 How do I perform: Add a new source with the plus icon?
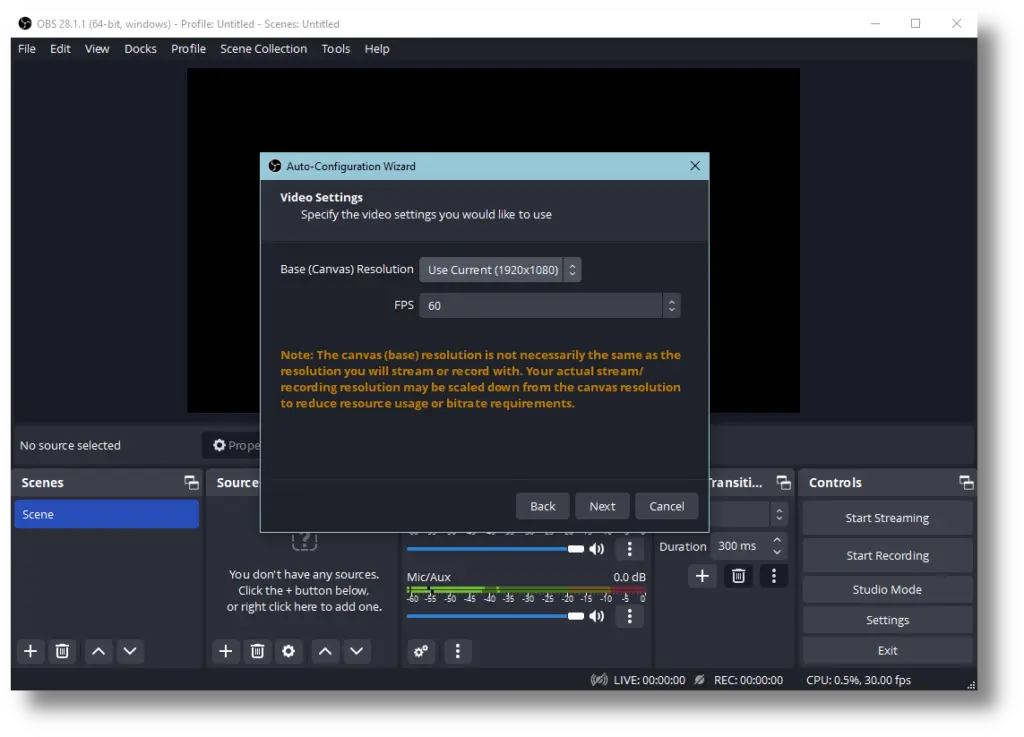(225, 651)
